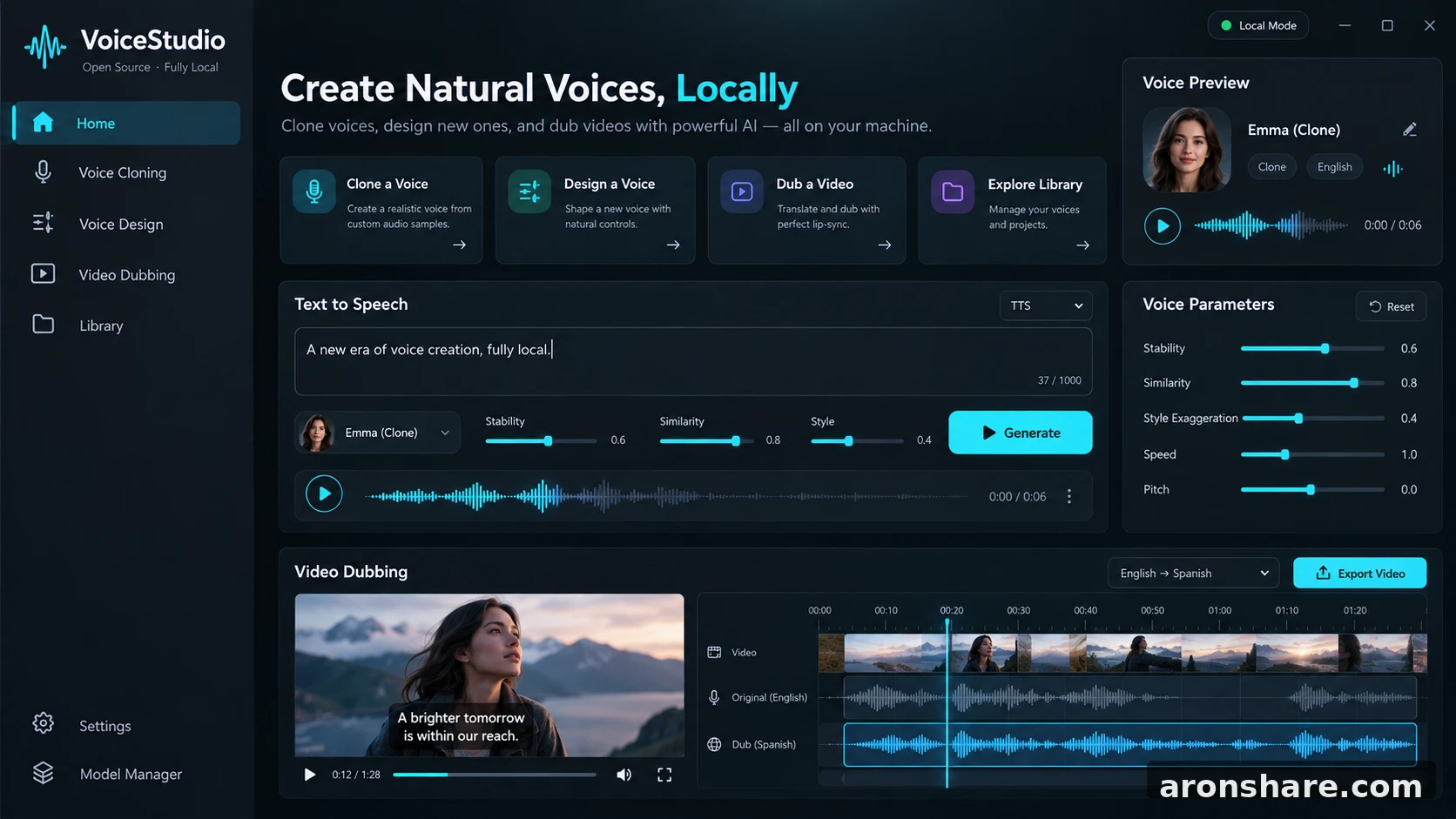Viewport: 1456px width, 819px height.
Task: Open the Emma (Clone) voice selector dropdown
Action: click(x=377, y=433)
